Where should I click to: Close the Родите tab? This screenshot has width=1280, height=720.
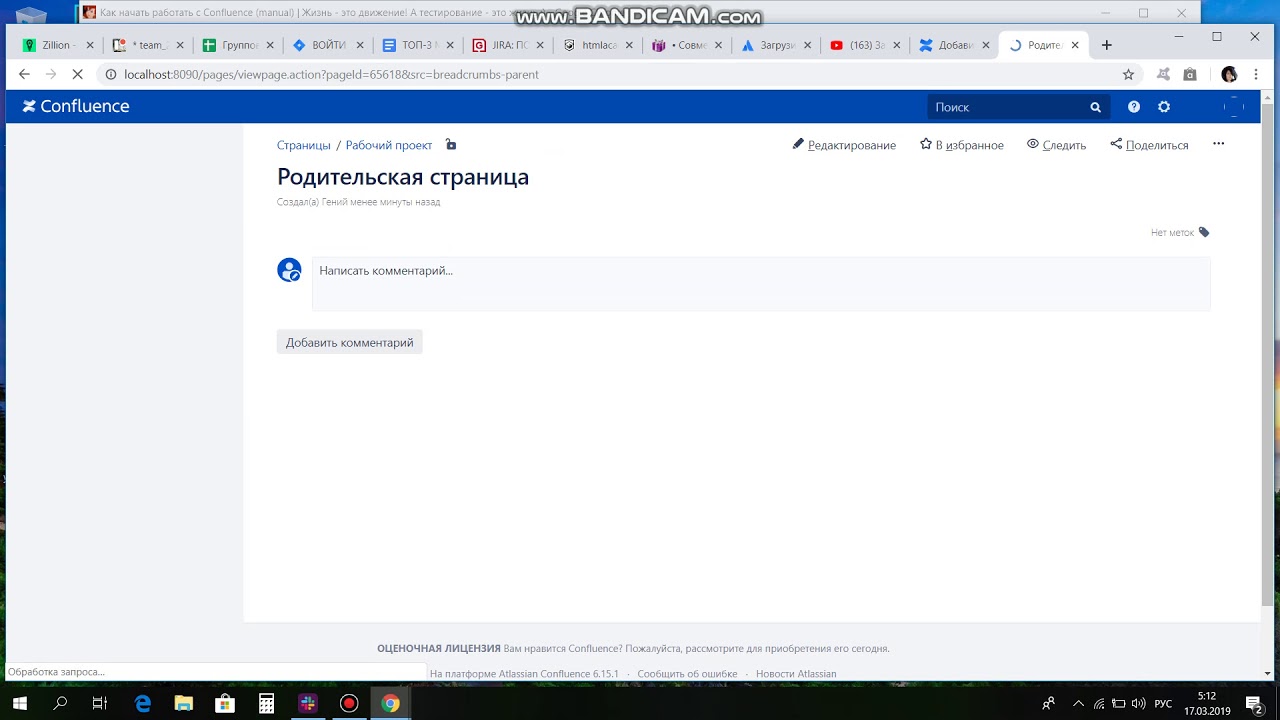[x=1076, y=45]
